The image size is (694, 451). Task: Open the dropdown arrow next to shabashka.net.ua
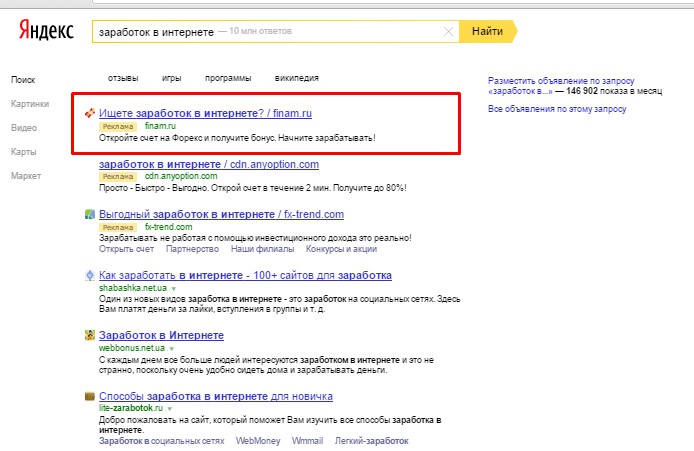coord(174,289)
